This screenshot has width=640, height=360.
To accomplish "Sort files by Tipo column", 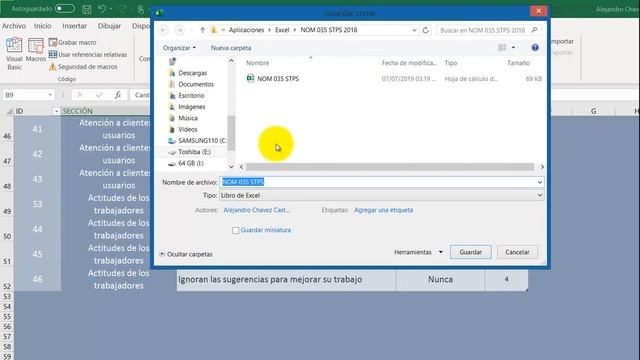I will click(451, 63).
